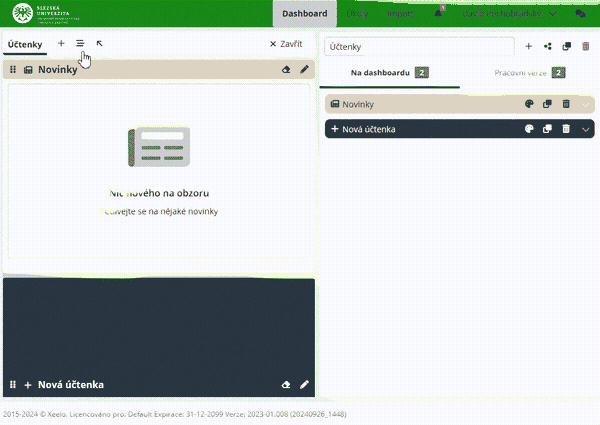The image size is (600, 425).
Task: Click the share icon beside Účtenky field
Action: click(x=547, y=46)
